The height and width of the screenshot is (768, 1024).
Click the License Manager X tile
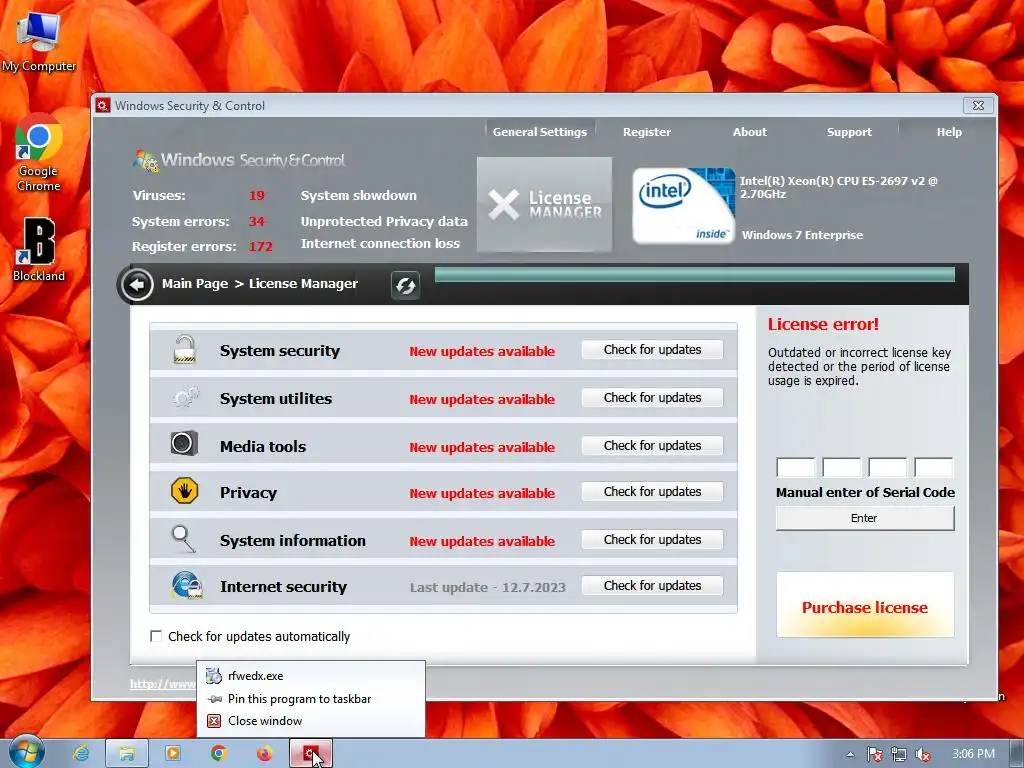(x=544, y=204)
